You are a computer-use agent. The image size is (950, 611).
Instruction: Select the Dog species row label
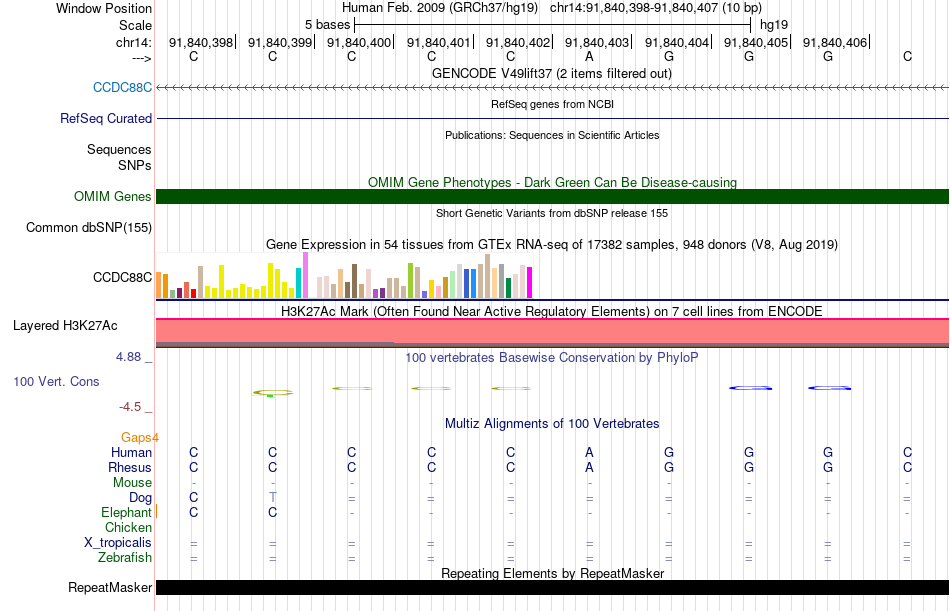point(141,498)
